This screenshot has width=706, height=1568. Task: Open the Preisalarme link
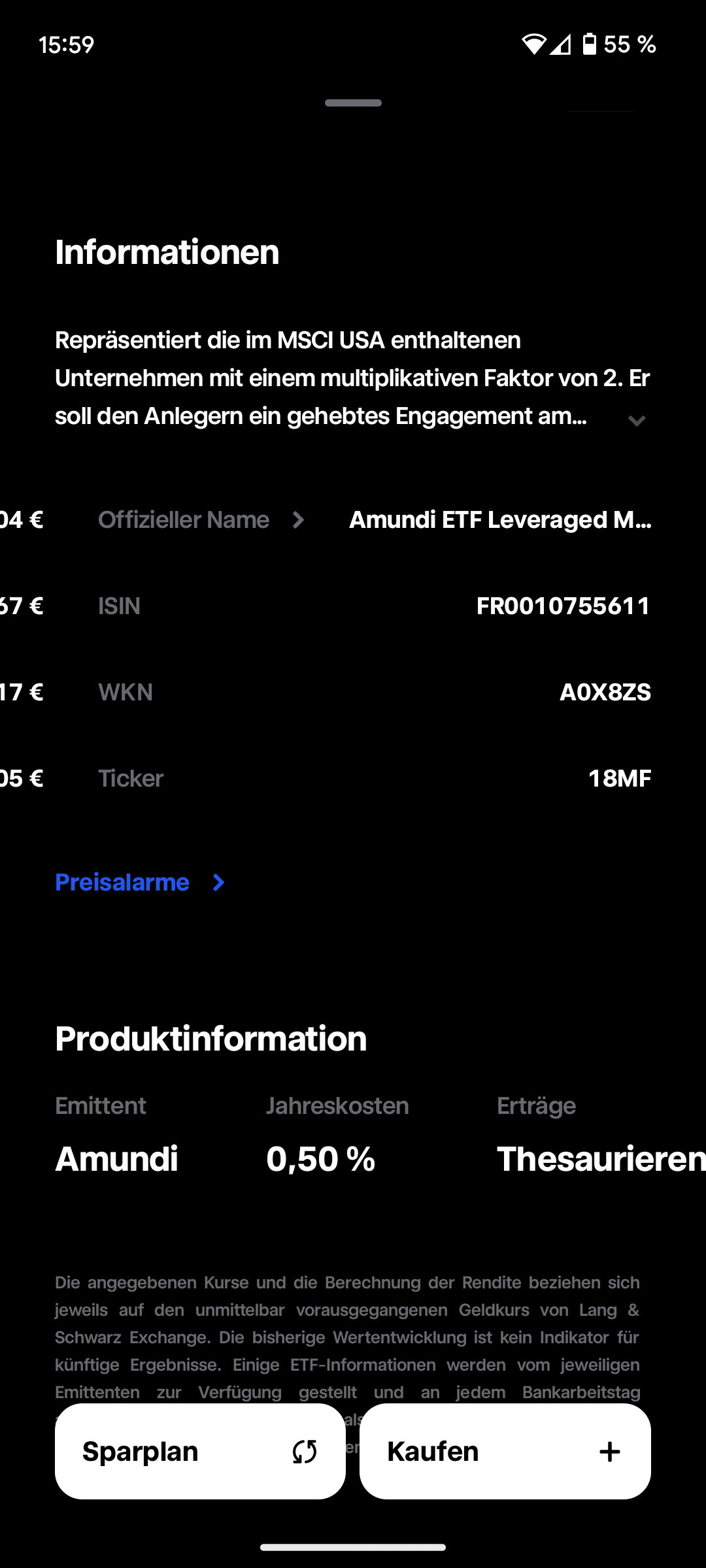click(122, 883)
